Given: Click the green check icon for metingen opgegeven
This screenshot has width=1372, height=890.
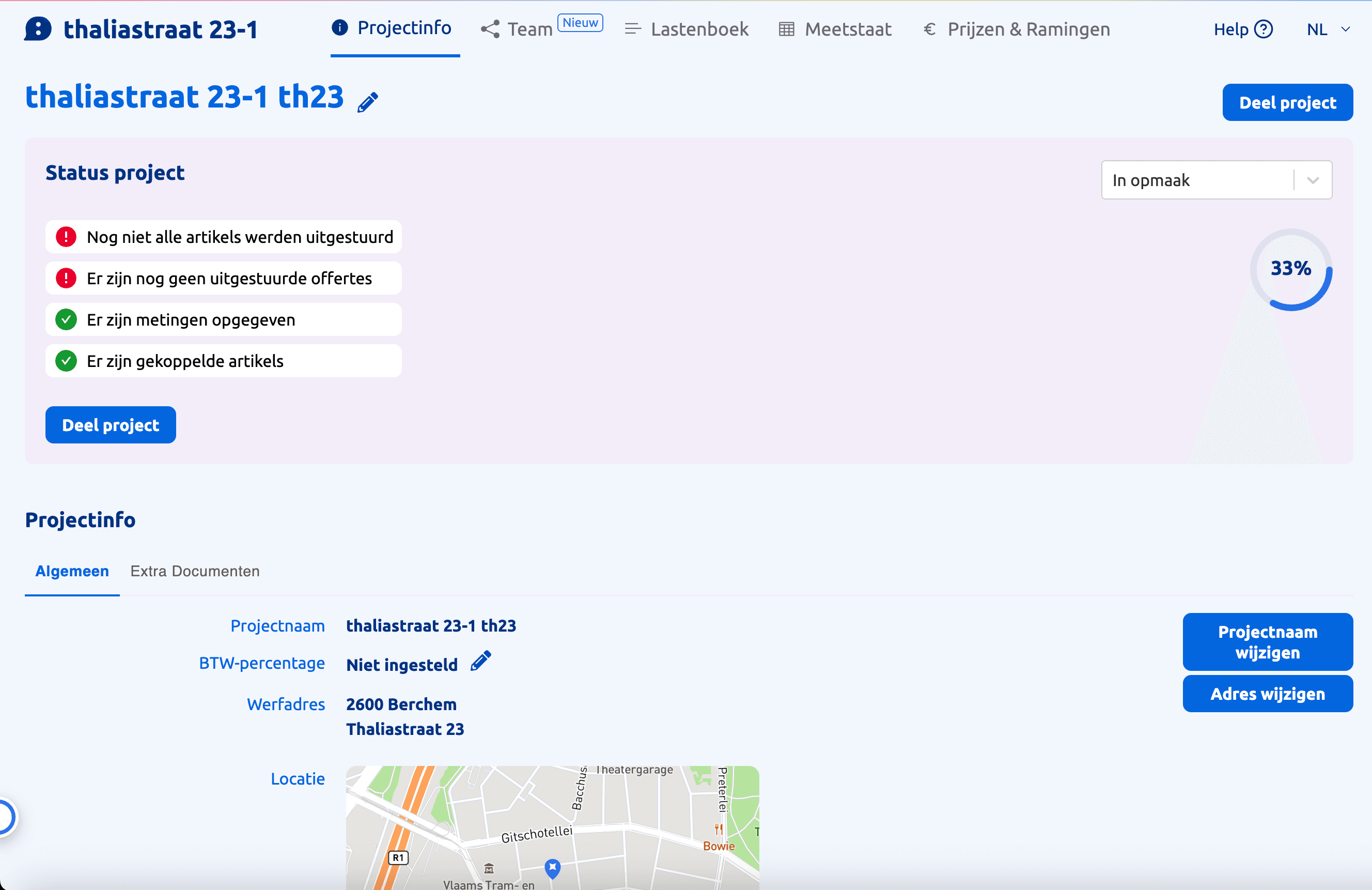Looking at the screenshot, I should 66,319.
